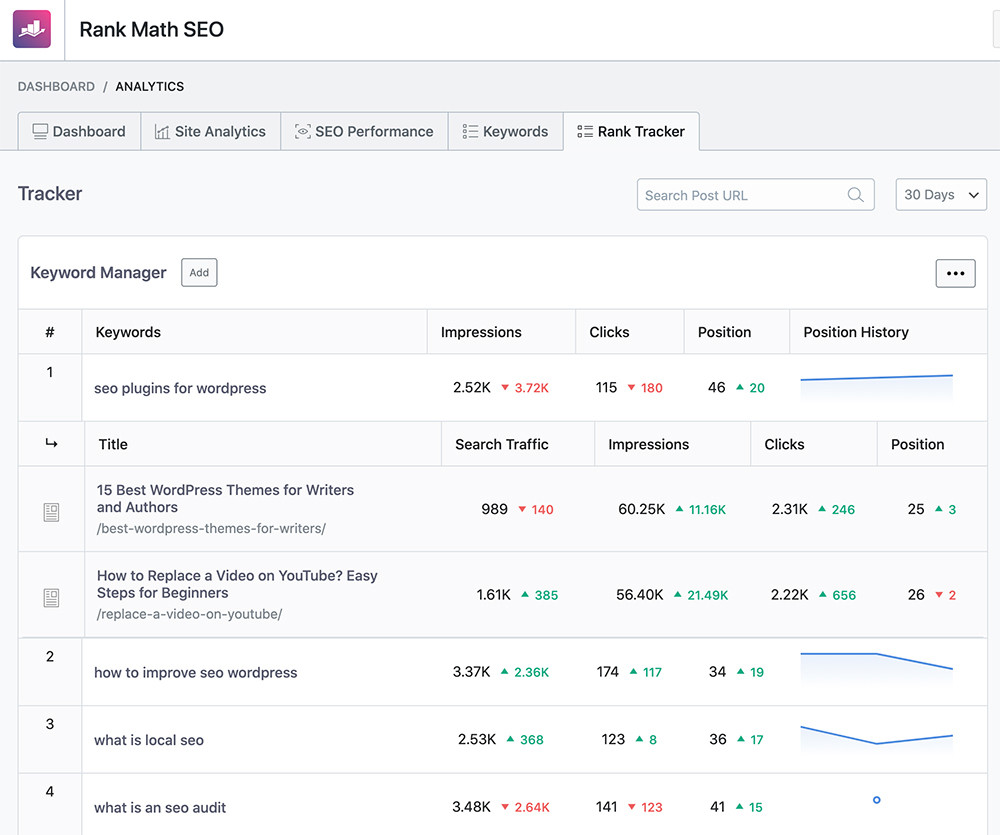Go to the Keywords tab
This screenshot has height=835, width=1000.
(505, 131)
